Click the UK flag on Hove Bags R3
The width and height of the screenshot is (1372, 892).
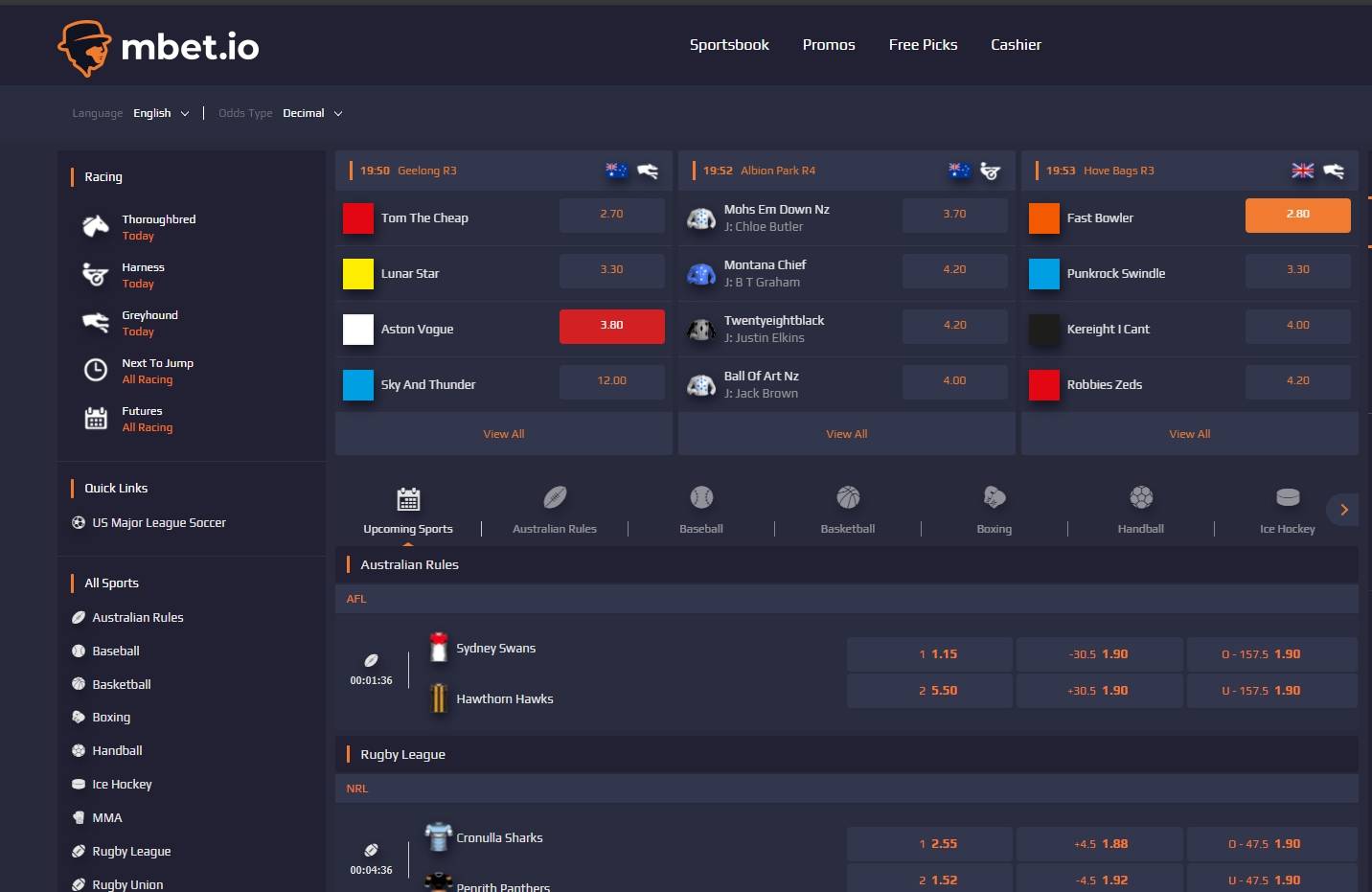click(1302, 171)
